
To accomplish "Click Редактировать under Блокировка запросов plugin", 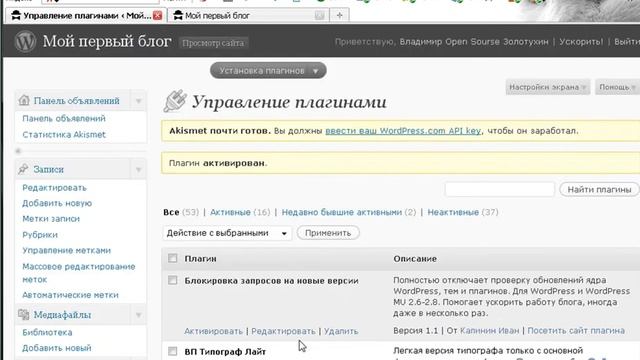I will click(x=283, y=331).
